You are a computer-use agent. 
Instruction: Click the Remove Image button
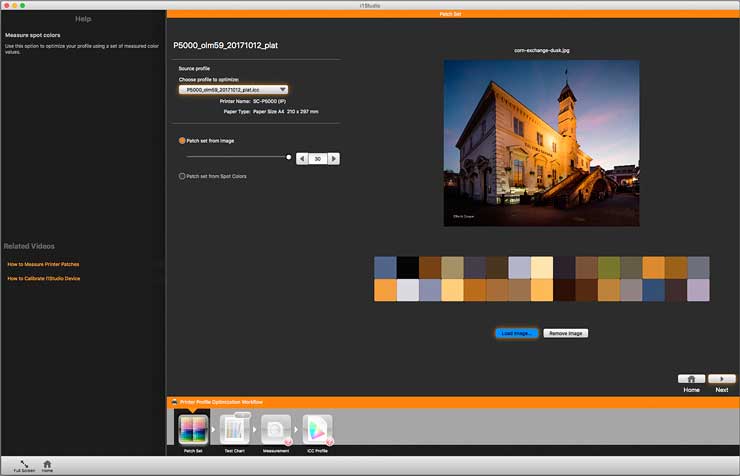[x=565, y=333]
